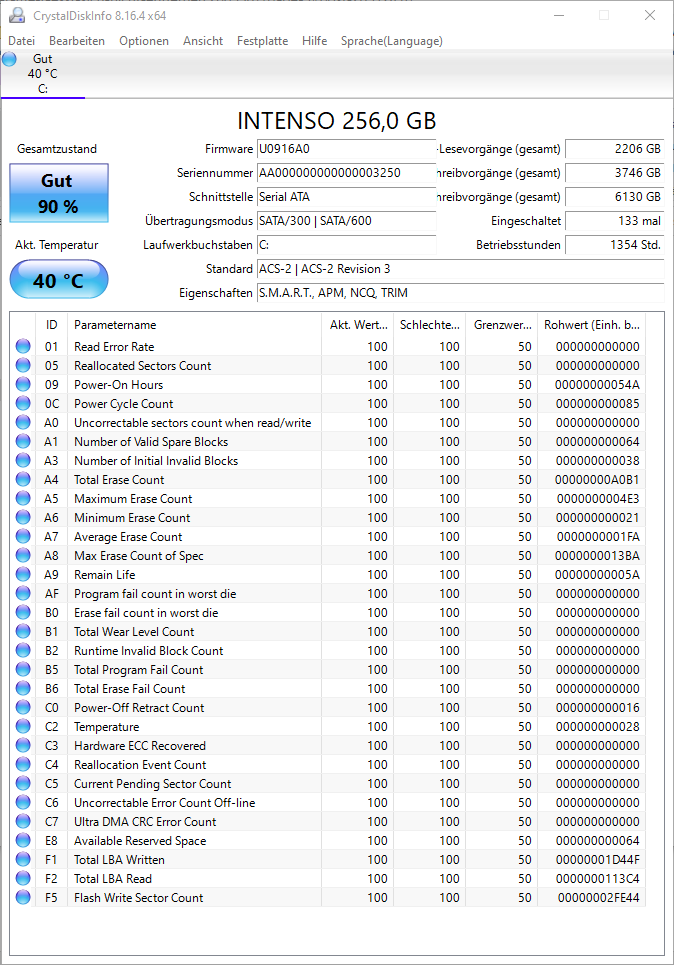Click status orb for Remain Life
Screen dimensions: 674x965
coord(23,574)
